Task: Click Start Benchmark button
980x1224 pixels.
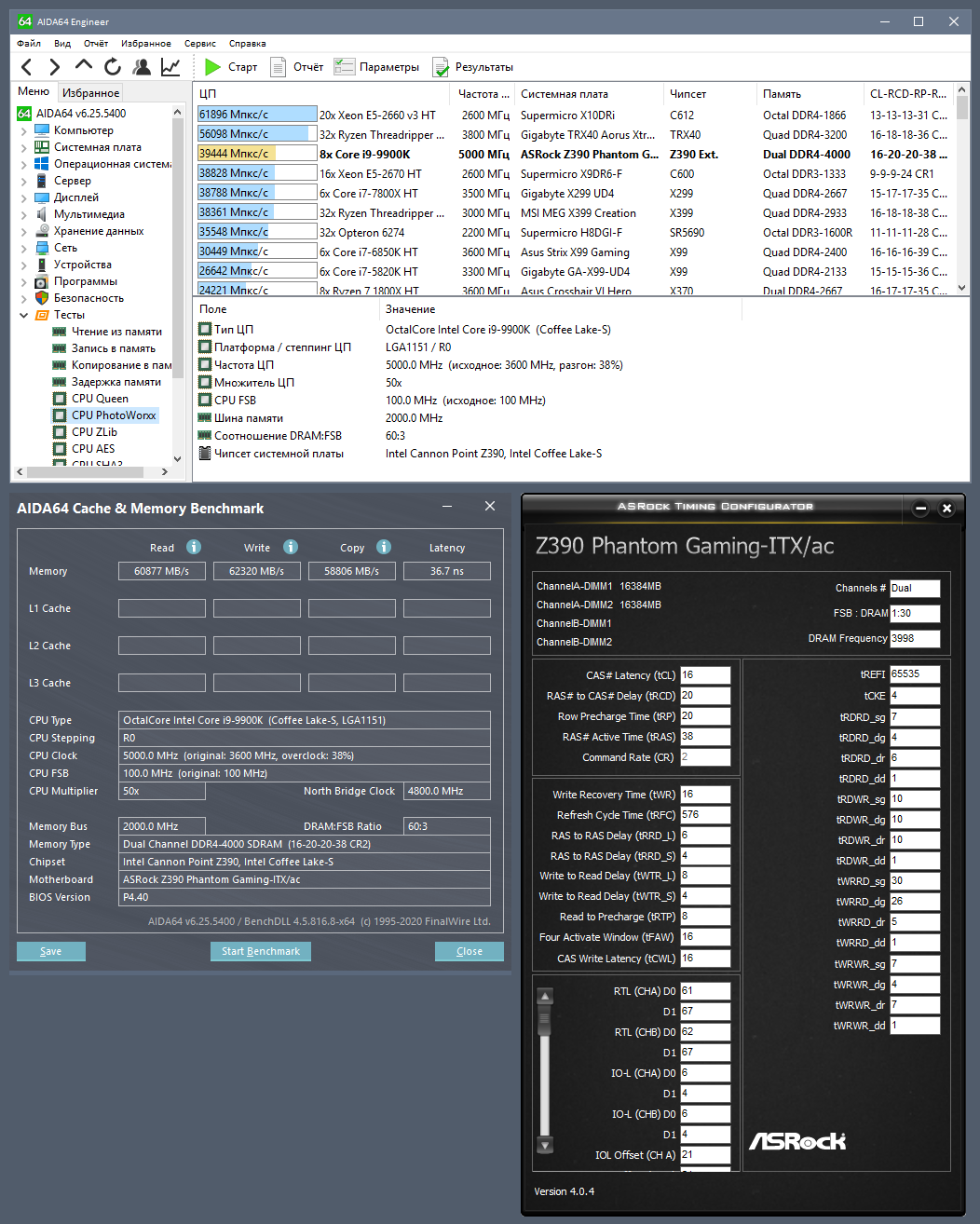Action: (x=261, y=951)
